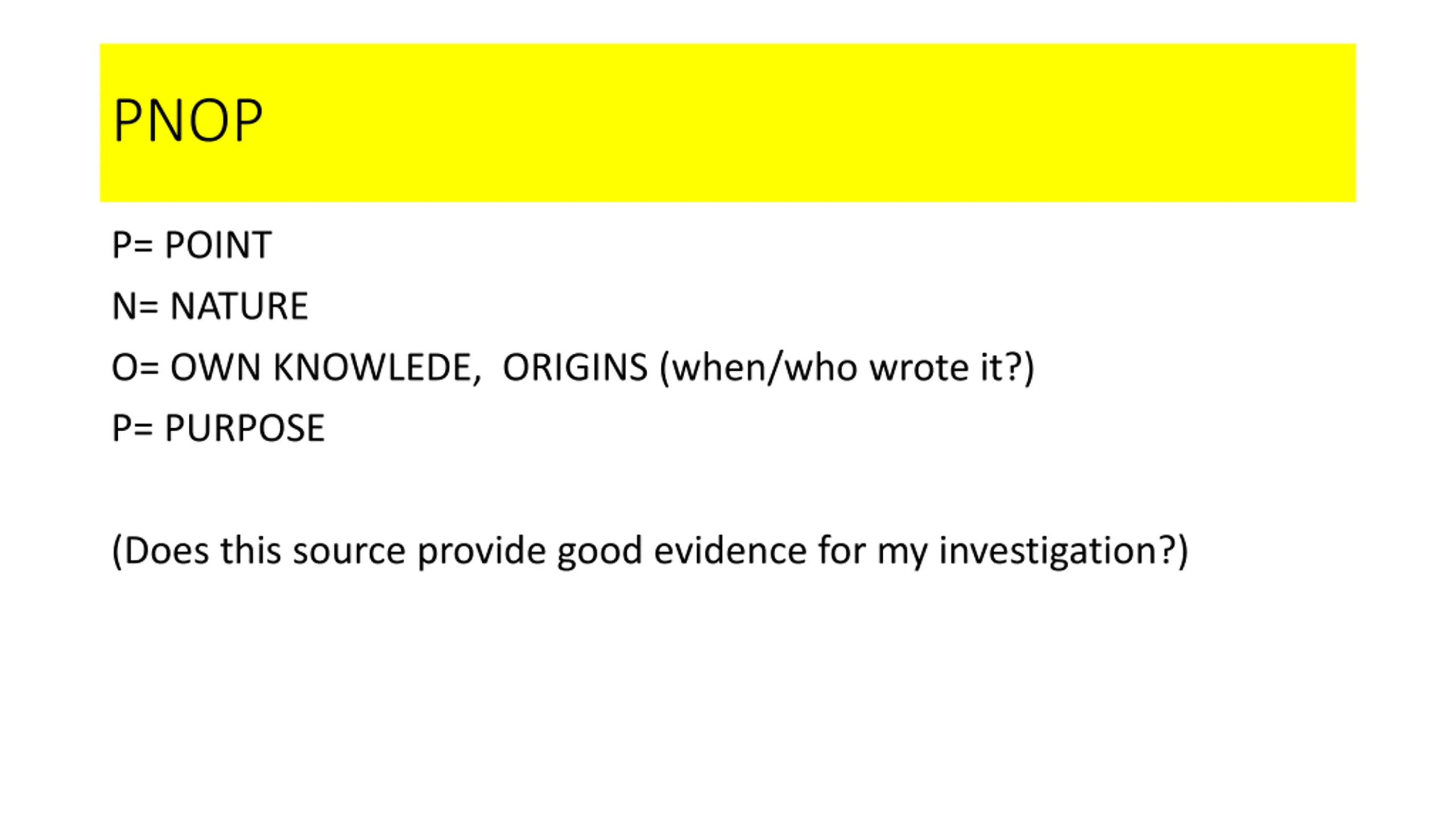Click the word NATURE

tap(239, 306)
